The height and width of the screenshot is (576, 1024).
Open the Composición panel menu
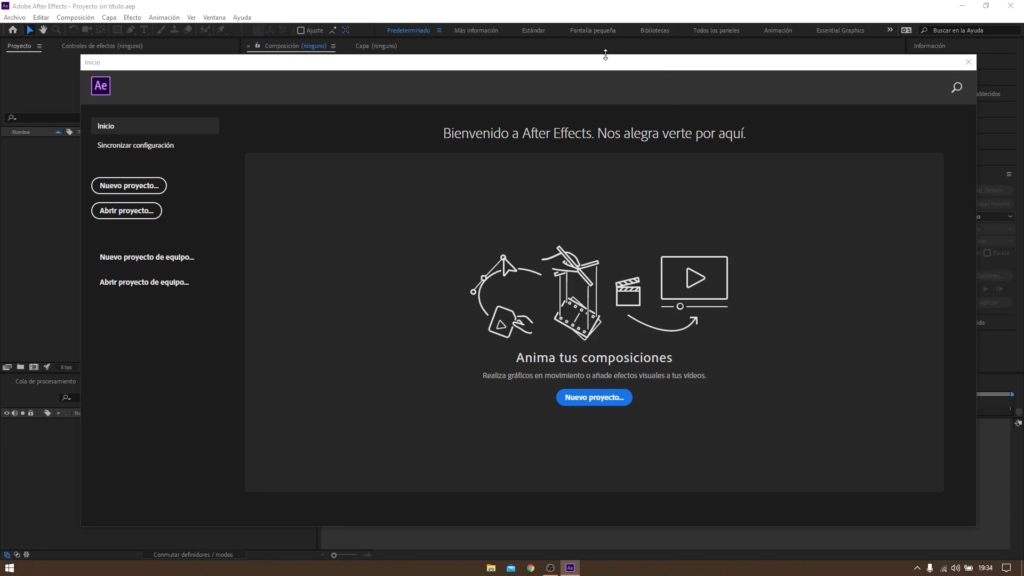(333, 46)
